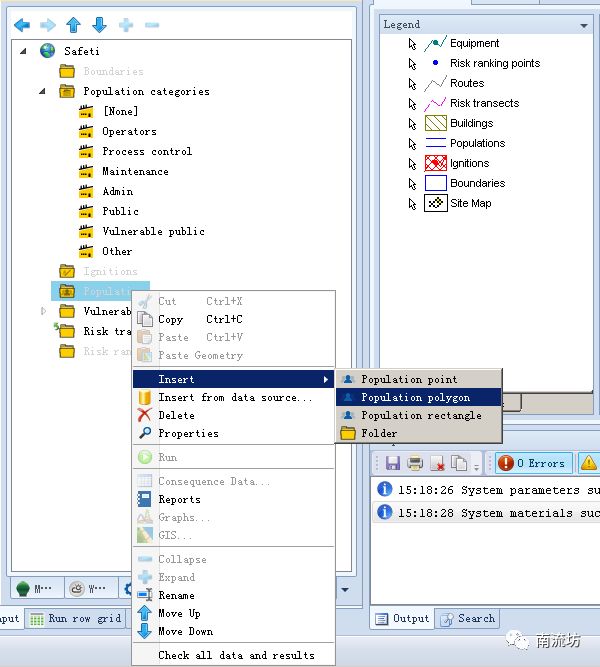
Task: Toggle selectability cursor for Equipment layer
Action: pos(412,44)
